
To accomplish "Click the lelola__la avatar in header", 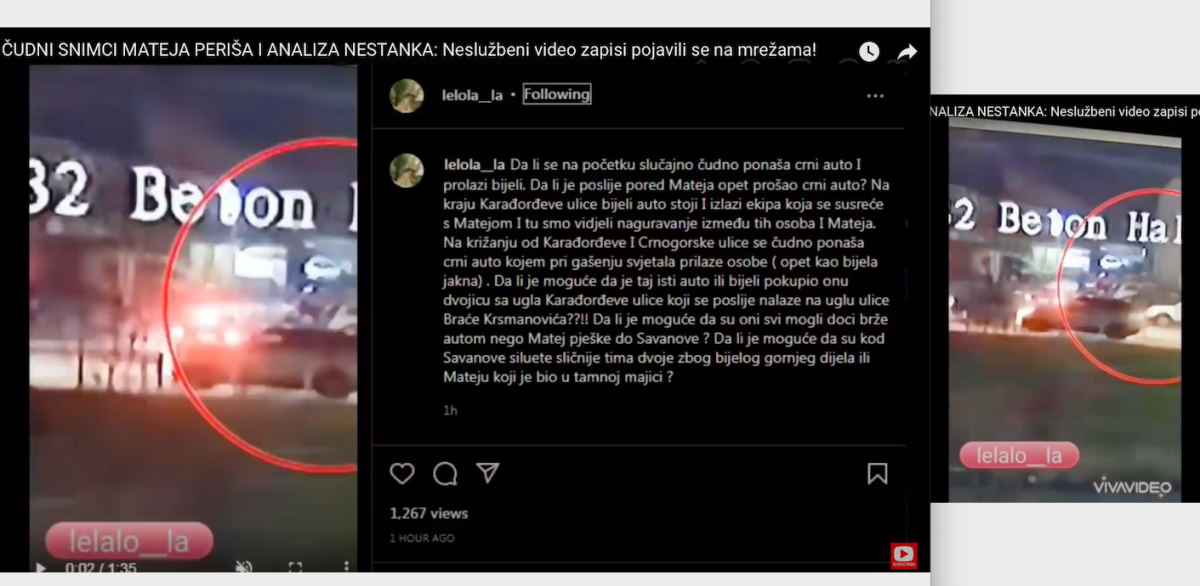I will click(407, 95).
